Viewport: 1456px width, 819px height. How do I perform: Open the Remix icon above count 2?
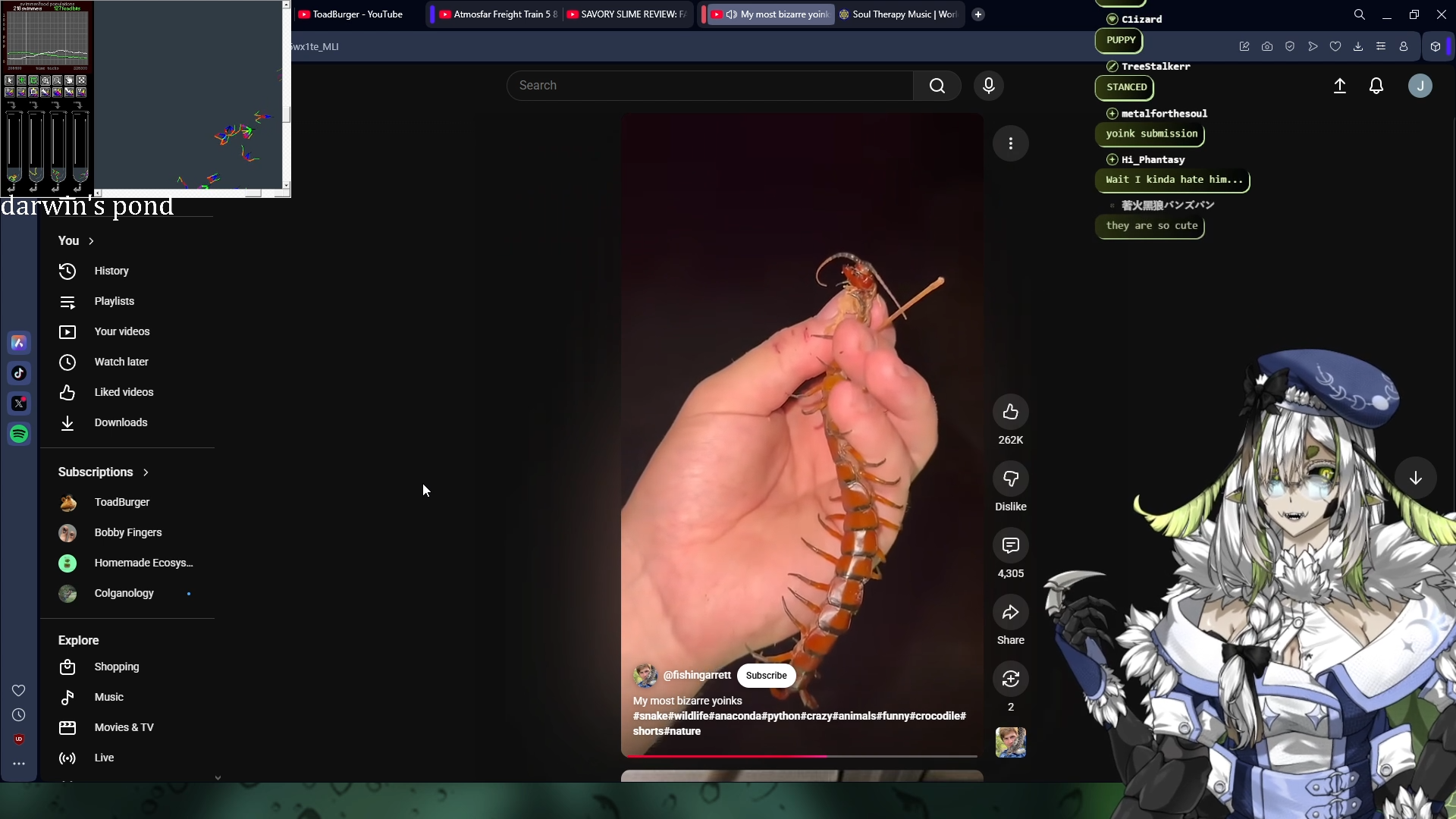point(1010,679)
